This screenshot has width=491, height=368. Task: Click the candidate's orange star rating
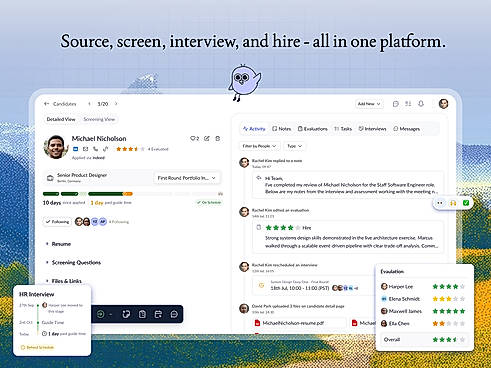click(x=130, y=149)
